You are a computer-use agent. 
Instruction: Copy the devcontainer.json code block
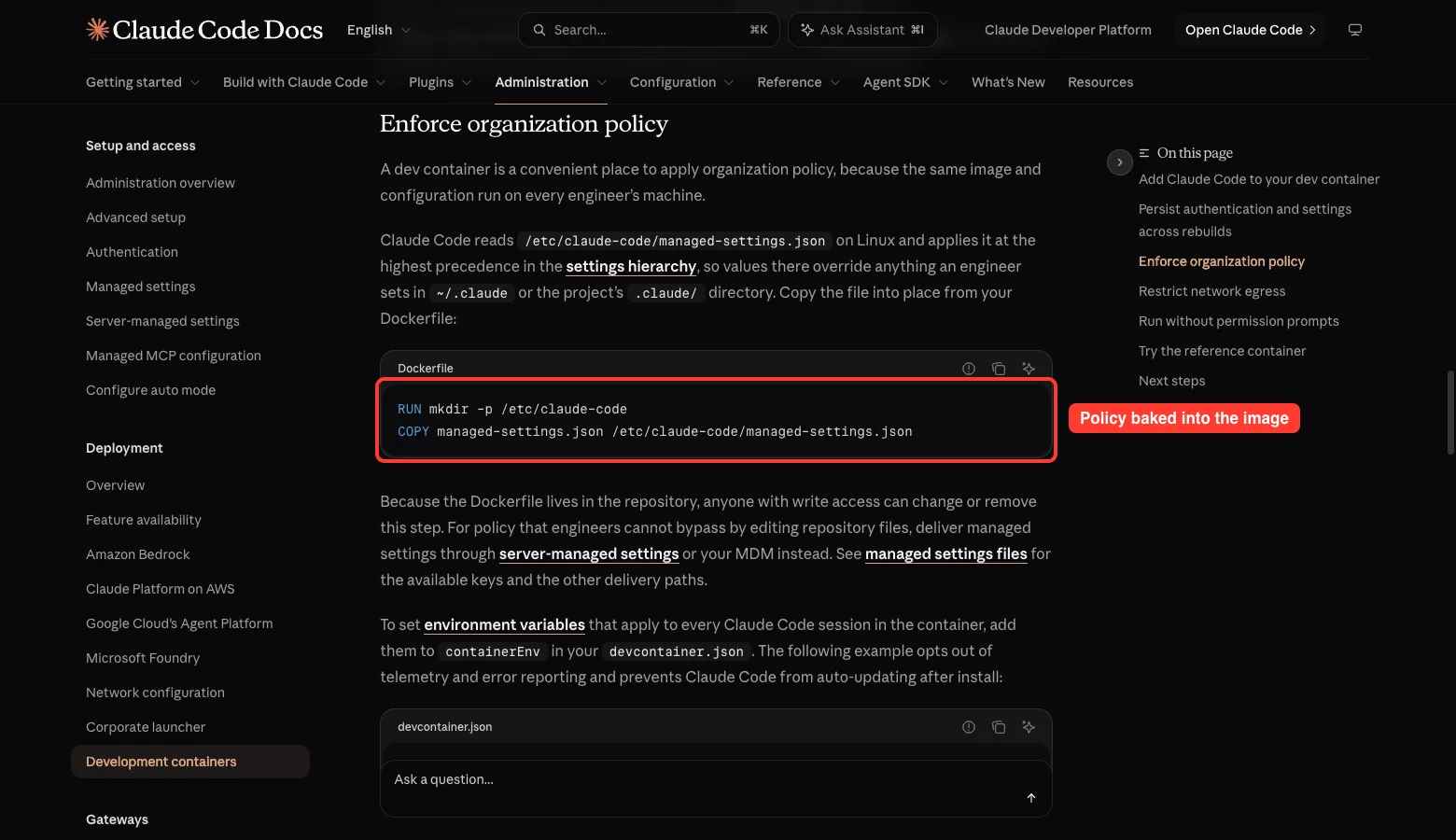(x=999, y=727)
